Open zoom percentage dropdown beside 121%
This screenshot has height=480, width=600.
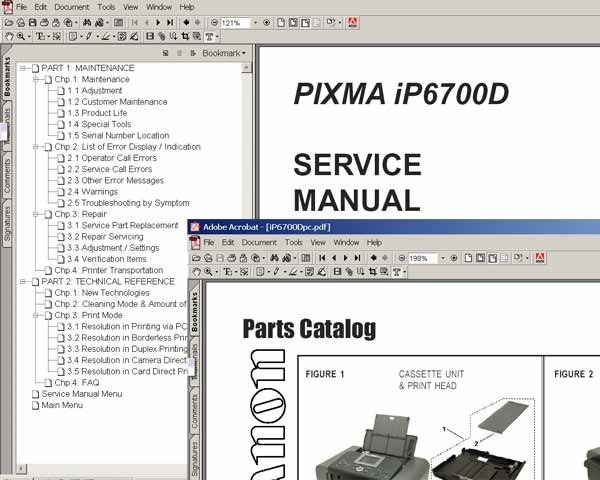[256, 23]
